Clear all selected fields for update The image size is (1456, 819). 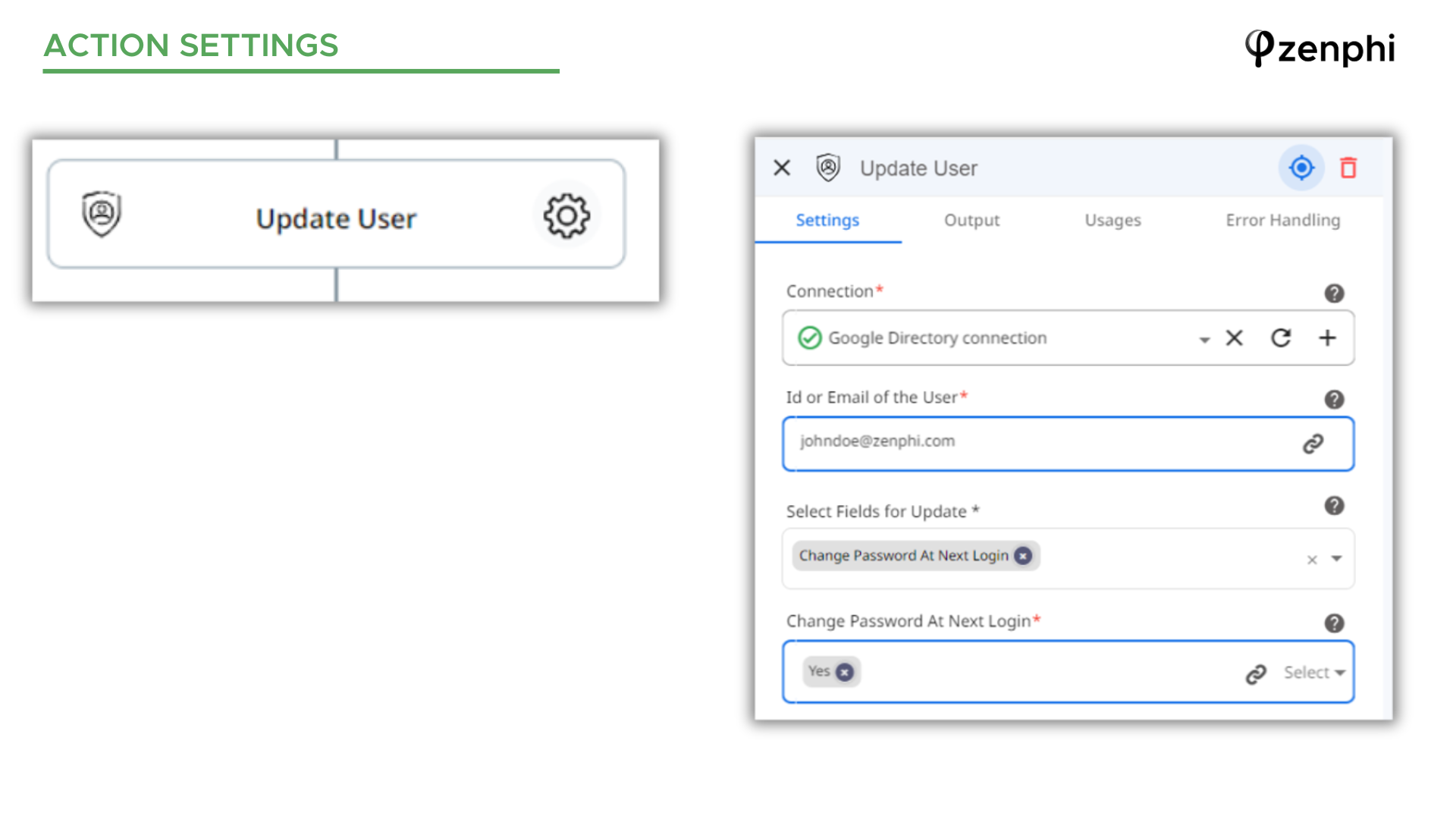[x=1312, y=560]
